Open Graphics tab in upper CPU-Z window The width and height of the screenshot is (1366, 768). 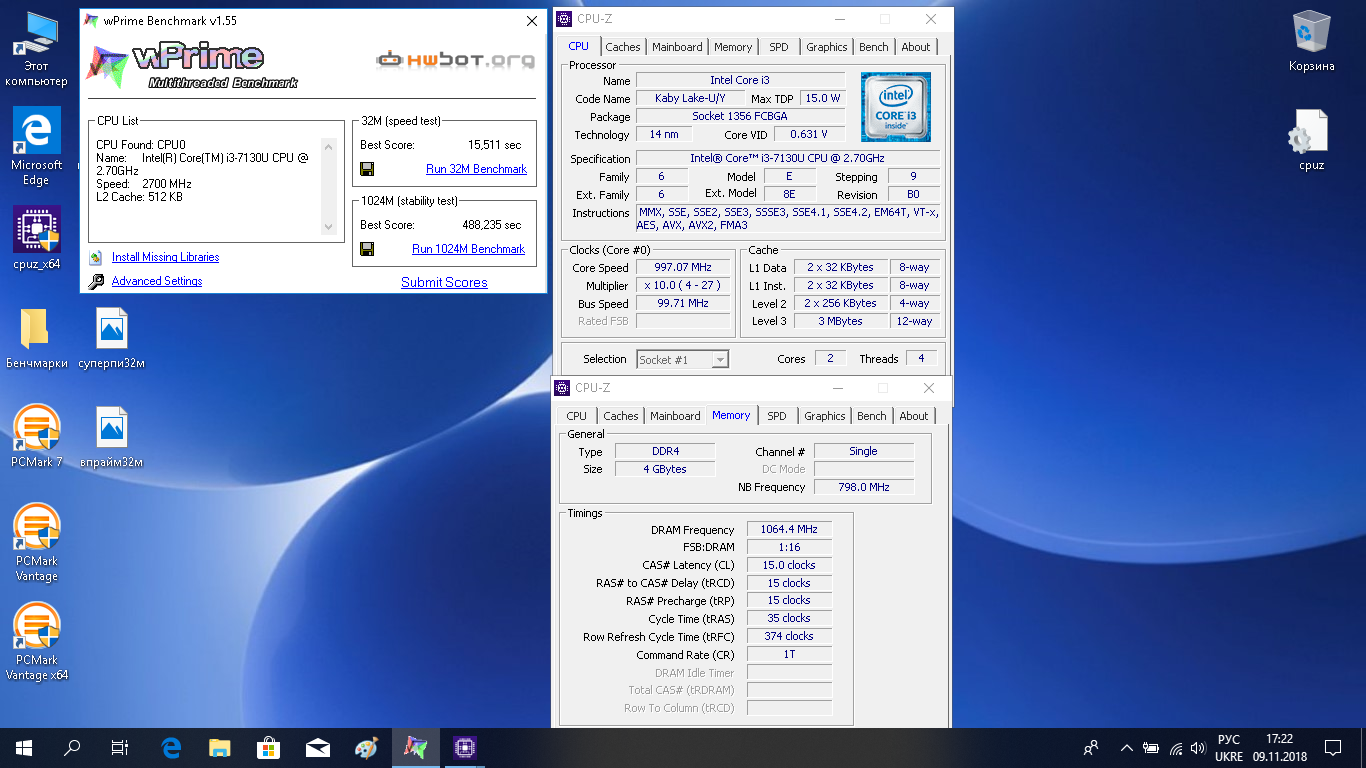pos(827,47)
